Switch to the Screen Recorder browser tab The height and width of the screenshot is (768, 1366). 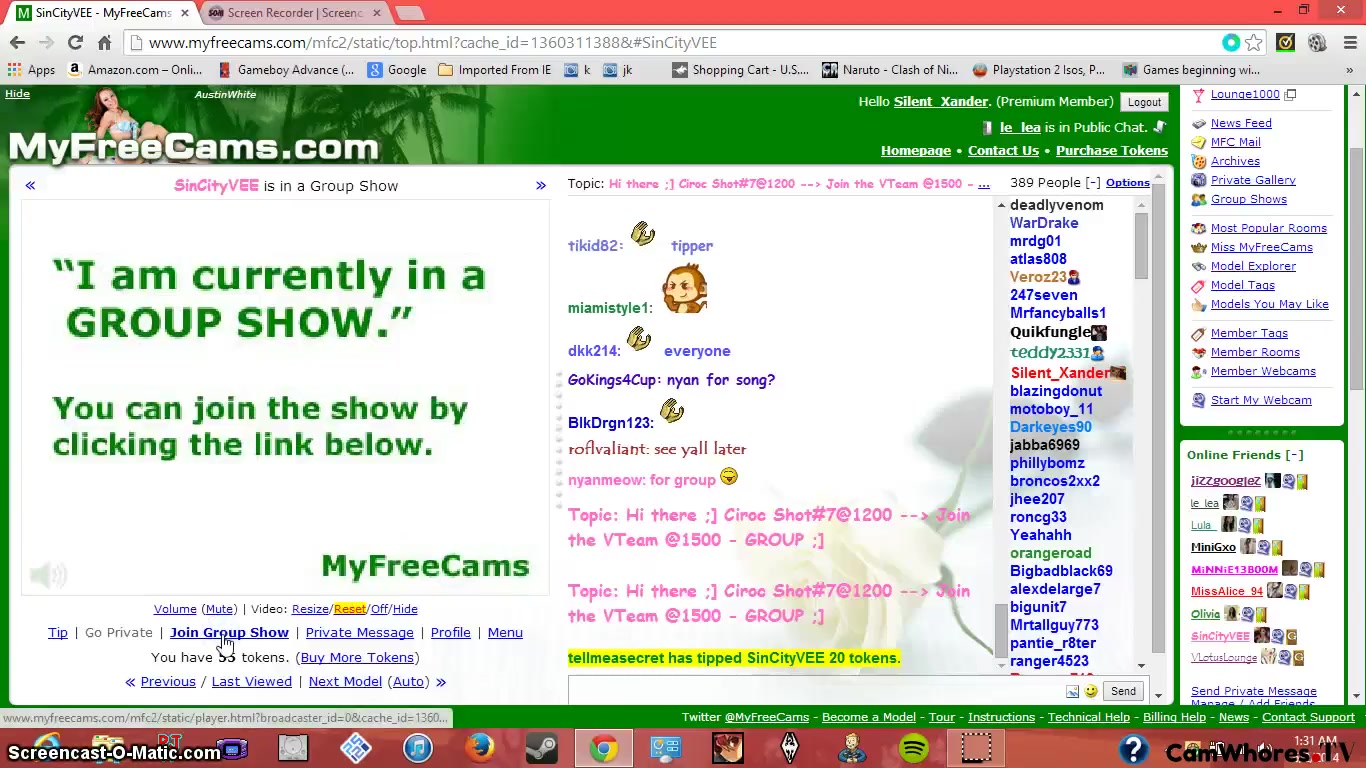click(x=290, y=13)
